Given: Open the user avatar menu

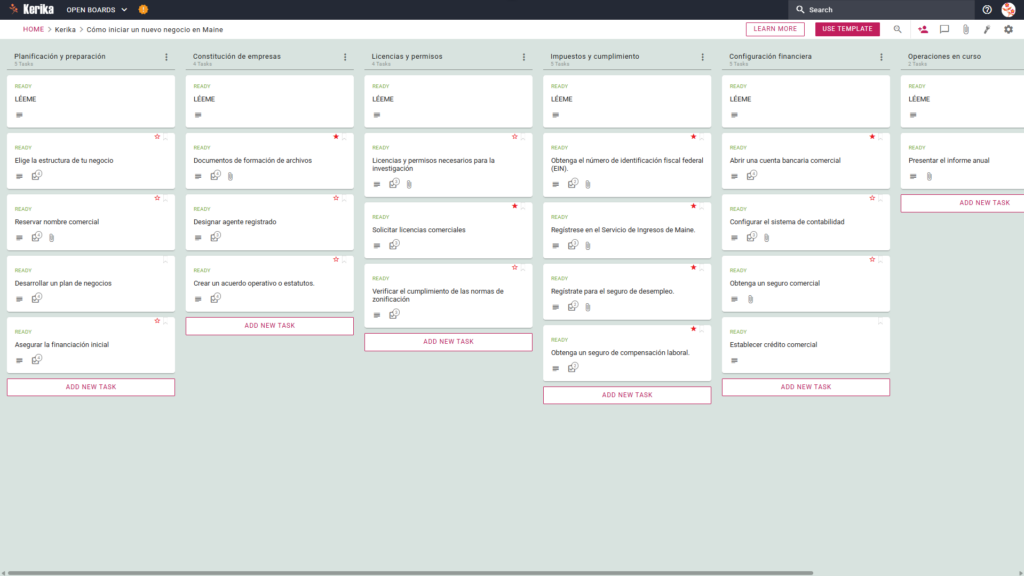Looking at the screenshot, I should [1008, 10].
